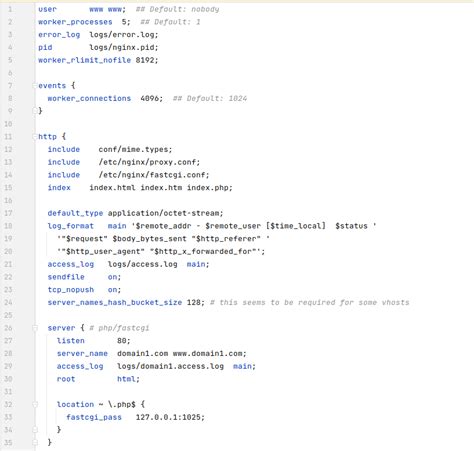
Task: Click the 'fastcgi_pass' directive
Action: pos(94,417)
